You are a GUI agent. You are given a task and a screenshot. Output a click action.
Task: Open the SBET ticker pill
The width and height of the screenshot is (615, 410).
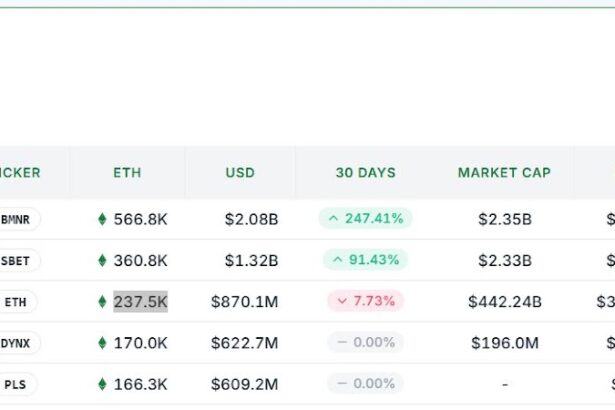tap(17, 260)
